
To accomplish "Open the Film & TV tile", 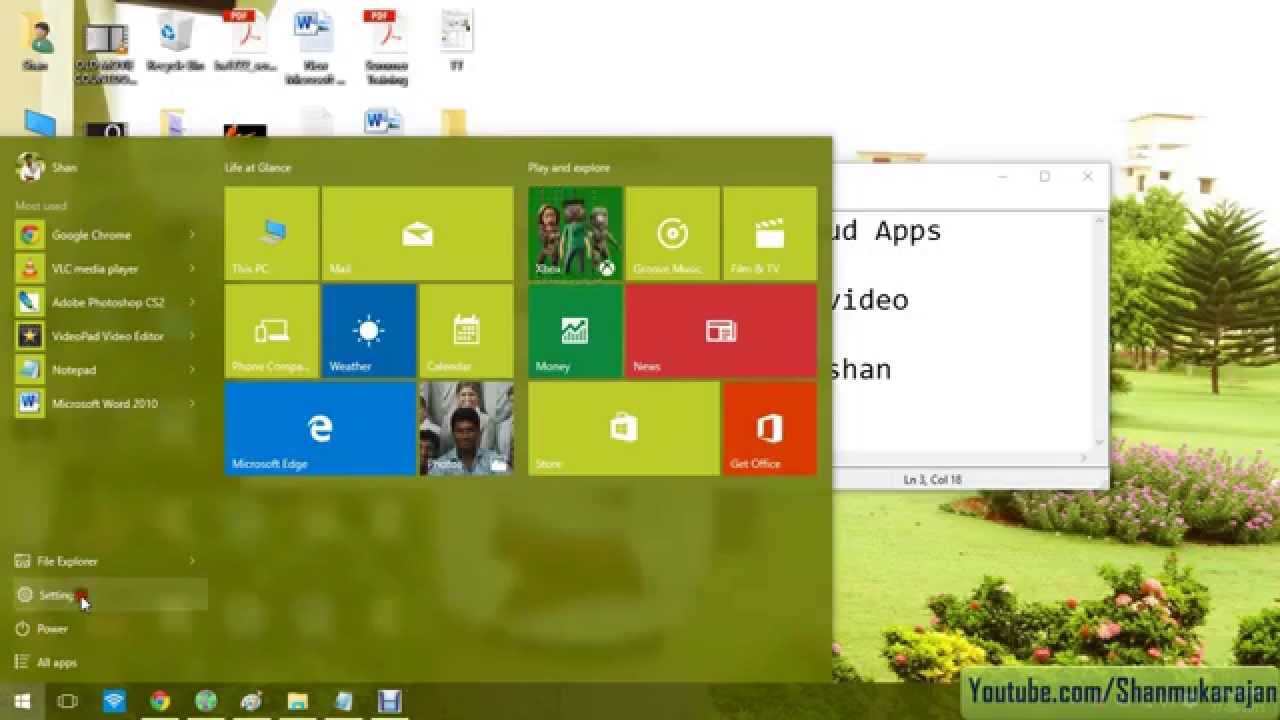I will tap(769, 233).
